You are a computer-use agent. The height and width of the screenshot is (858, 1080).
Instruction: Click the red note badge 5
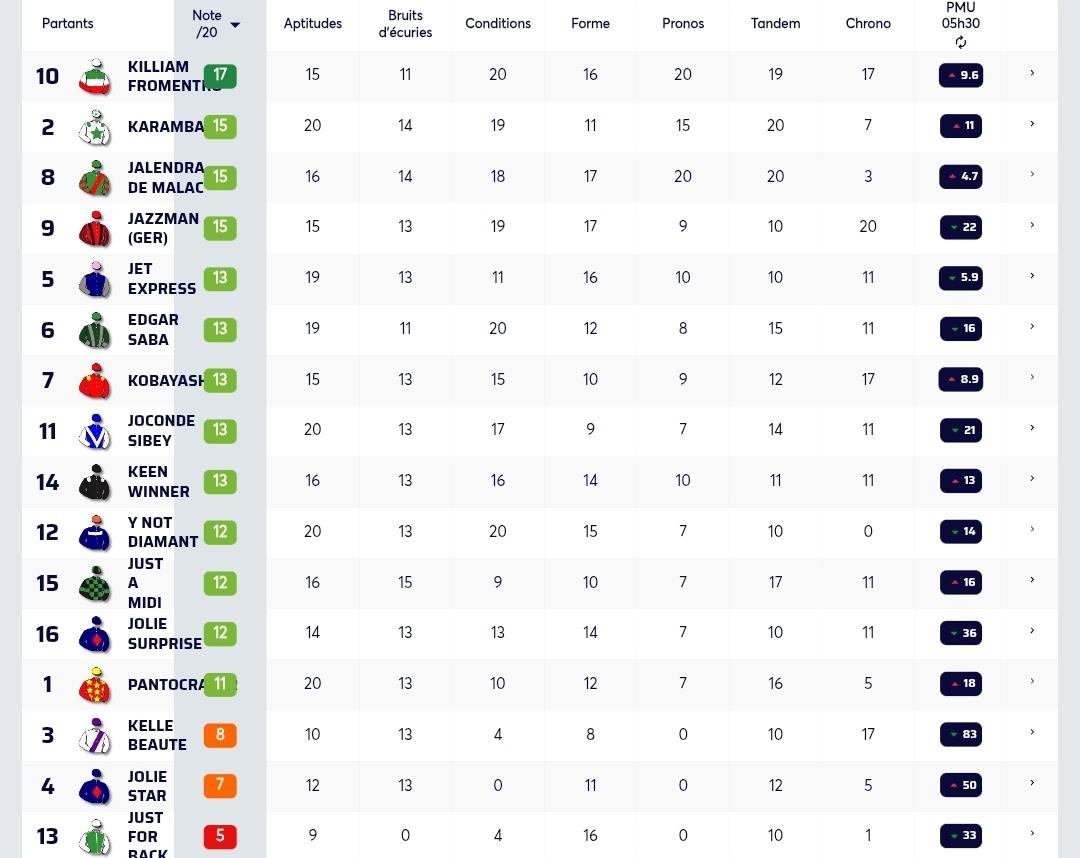220,836
